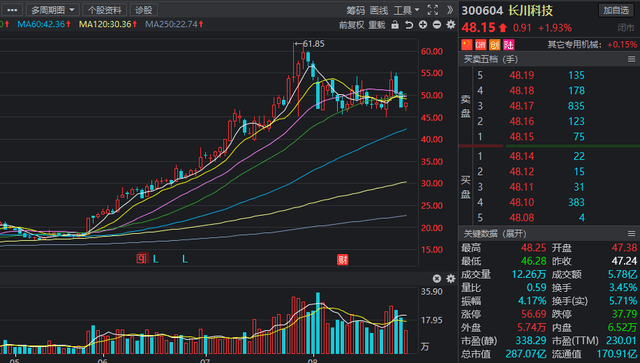Select sell level 5 price 48.19

point(522,75)
